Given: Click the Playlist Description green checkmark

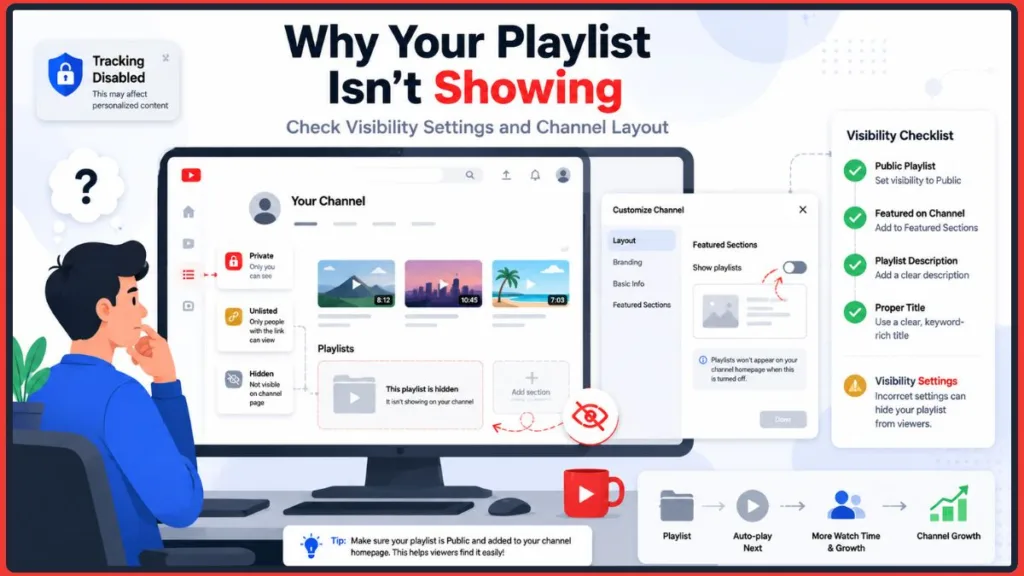Looking at the screenshot, I should click(854, 264).
